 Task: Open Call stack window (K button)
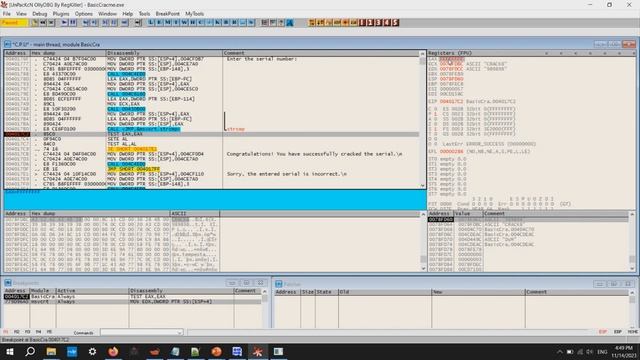[x=218, y=22]
